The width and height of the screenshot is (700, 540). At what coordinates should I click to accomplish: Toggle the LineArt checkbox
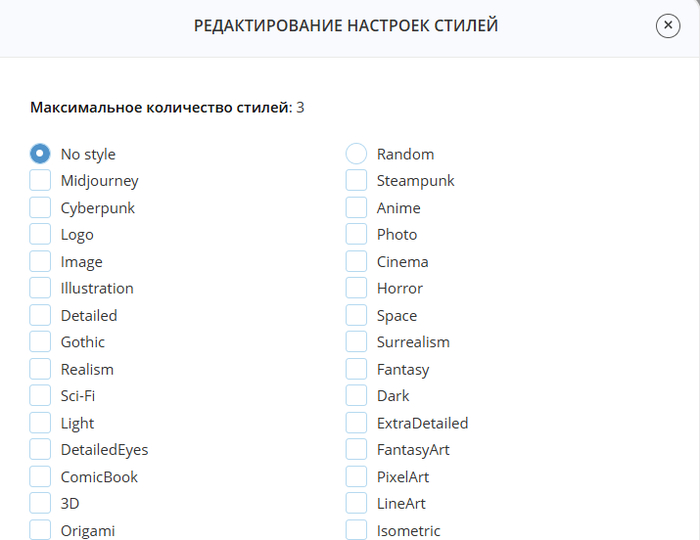(x=356, y=503)
